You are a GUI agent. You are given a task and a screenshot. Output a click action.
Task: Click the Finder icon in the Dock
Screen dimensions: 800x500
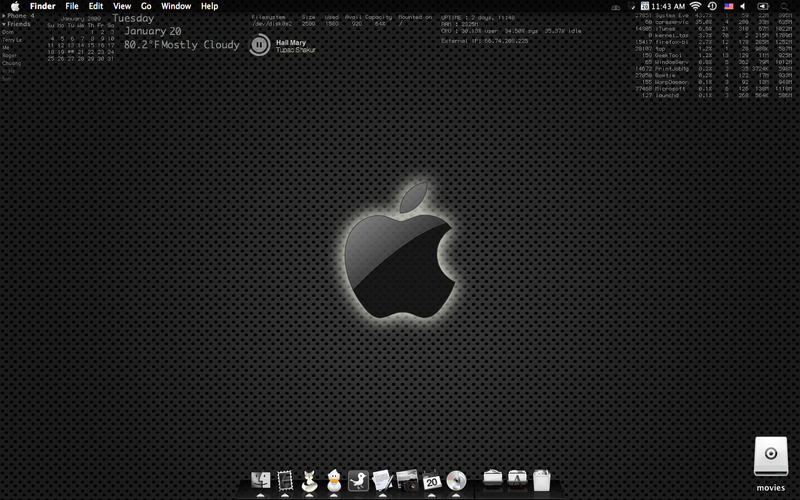[261, 480]
